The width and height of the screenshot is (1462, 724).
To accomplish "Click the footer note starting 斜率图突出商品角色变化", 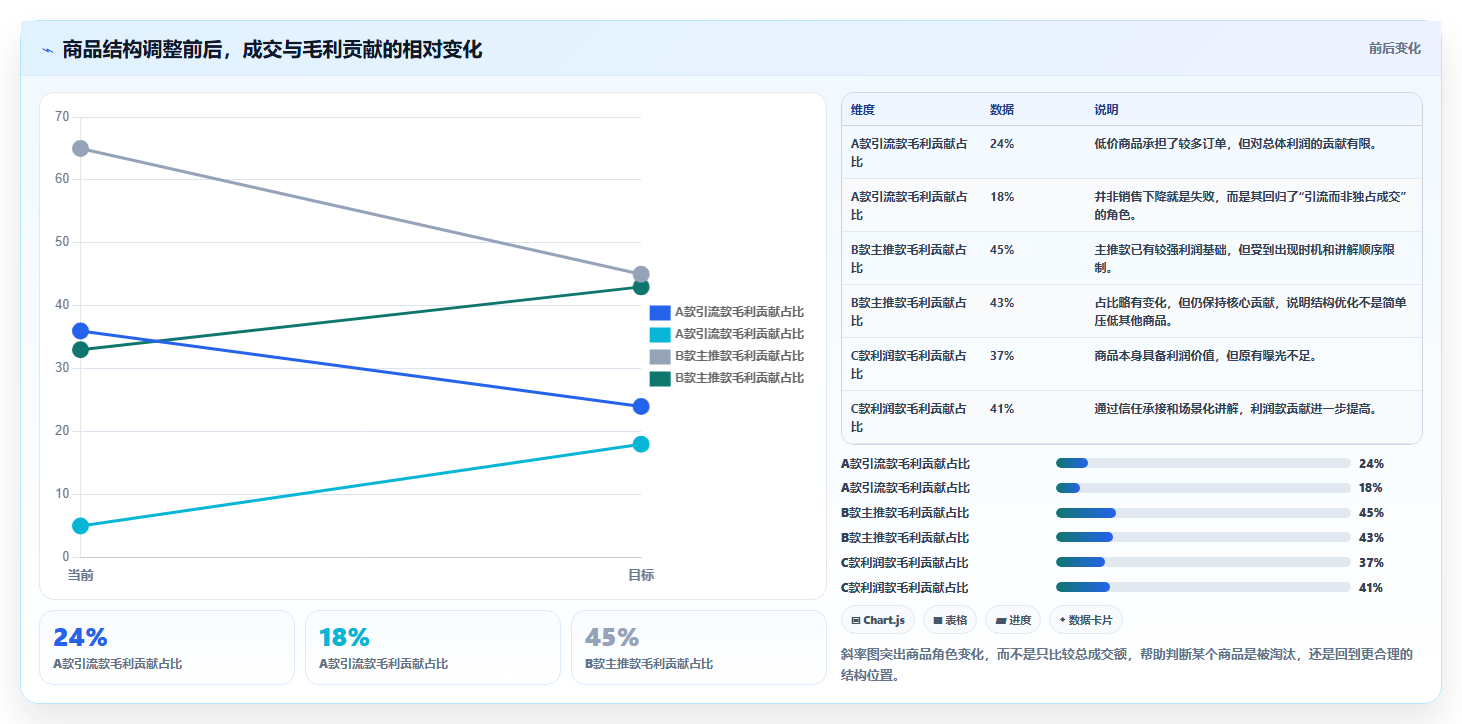I will pyautogui.click(x=1127, y=664).
